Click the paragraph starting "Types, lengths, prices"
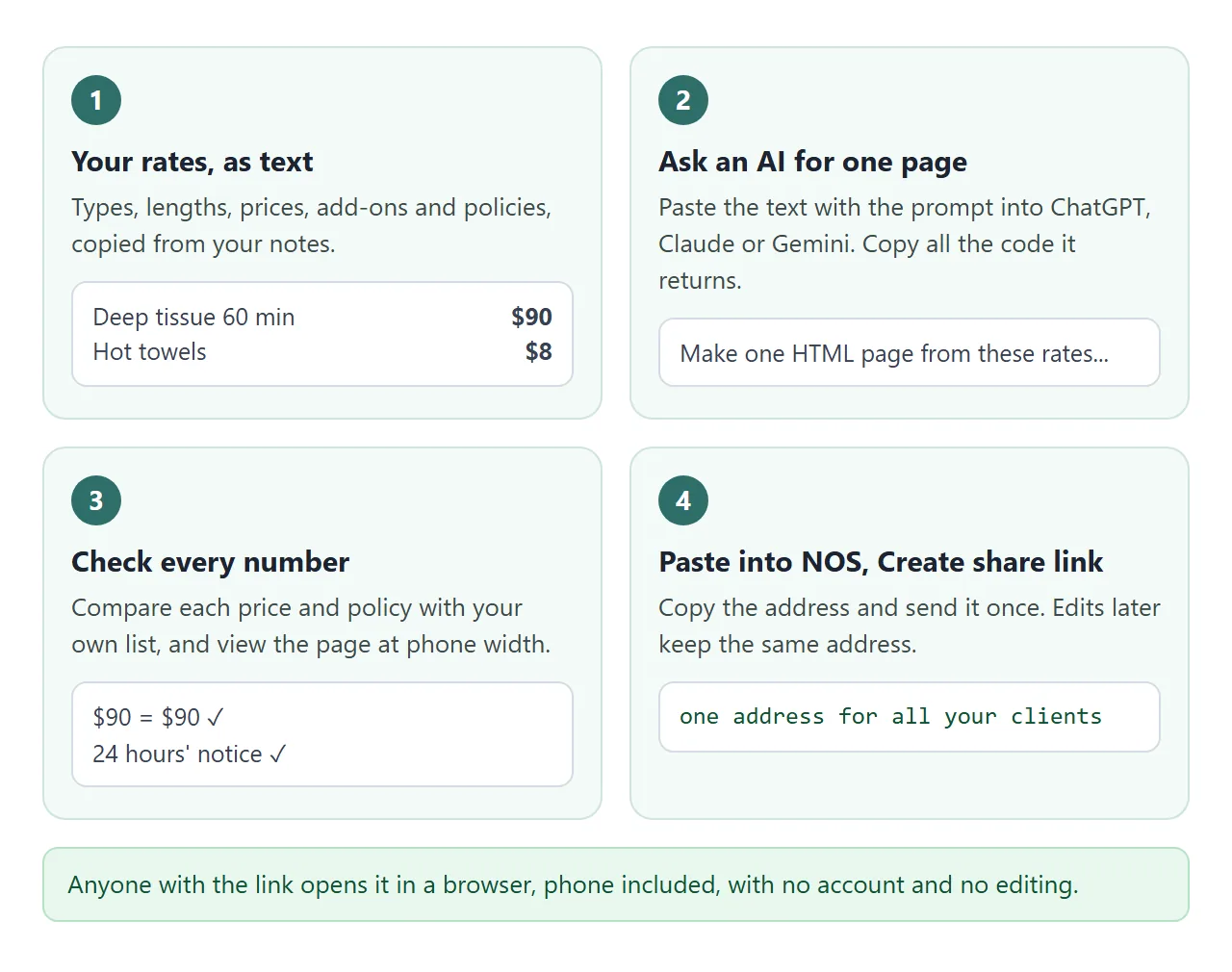Viewport: 1232px width, 972px height. pos(311,225)
